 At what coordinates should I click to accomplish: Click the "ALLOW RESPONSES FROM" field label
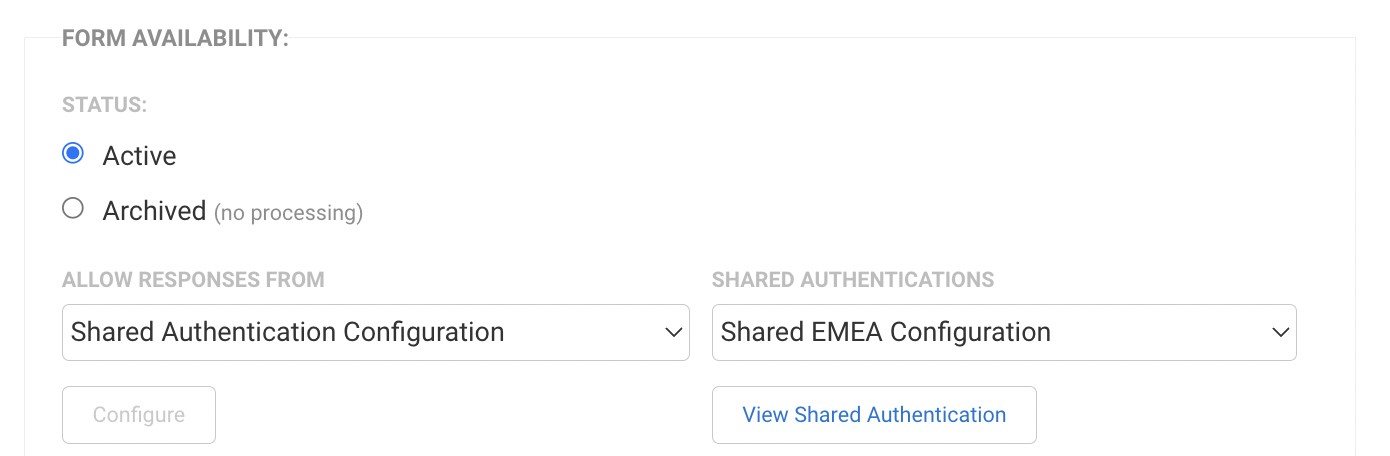point(193,280)
